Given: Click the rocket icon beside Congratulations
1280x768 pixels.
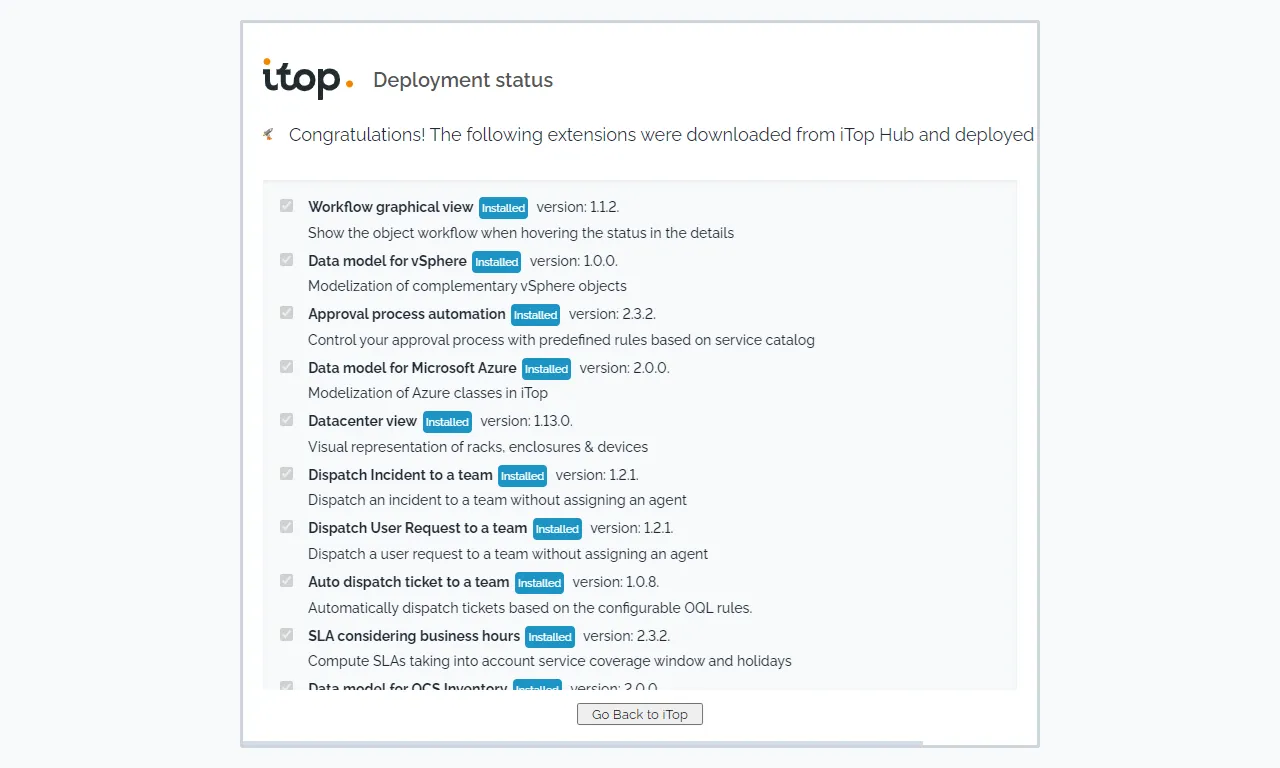Looking at the screenshot, I should [x=268, y=134].
